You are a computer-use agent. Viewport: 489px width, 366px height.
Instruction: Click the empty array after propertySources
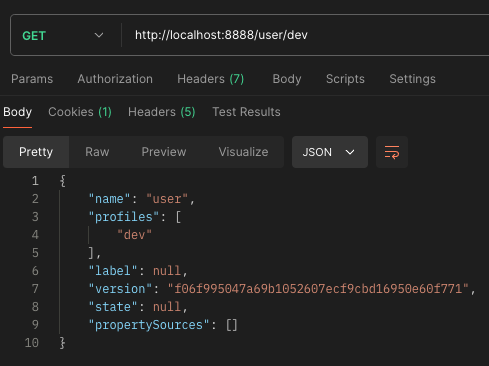[x=232, y=325]
